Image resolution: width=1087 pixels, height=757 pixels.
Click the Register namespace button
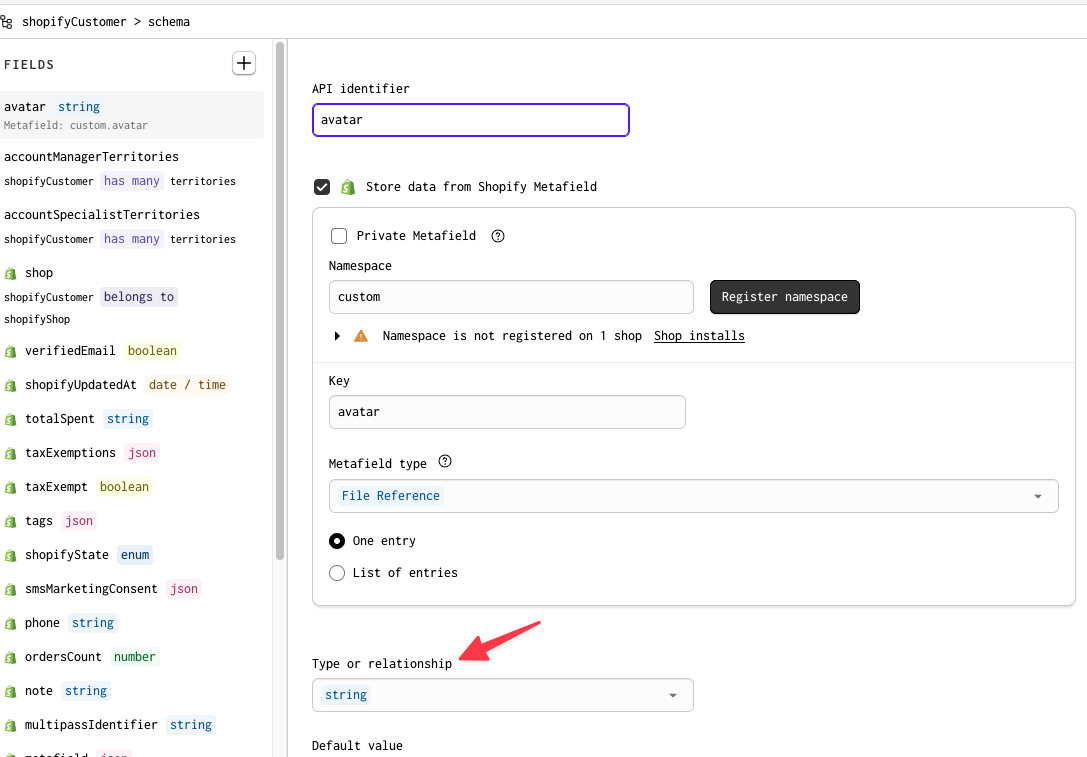click(x=785, y=297)
